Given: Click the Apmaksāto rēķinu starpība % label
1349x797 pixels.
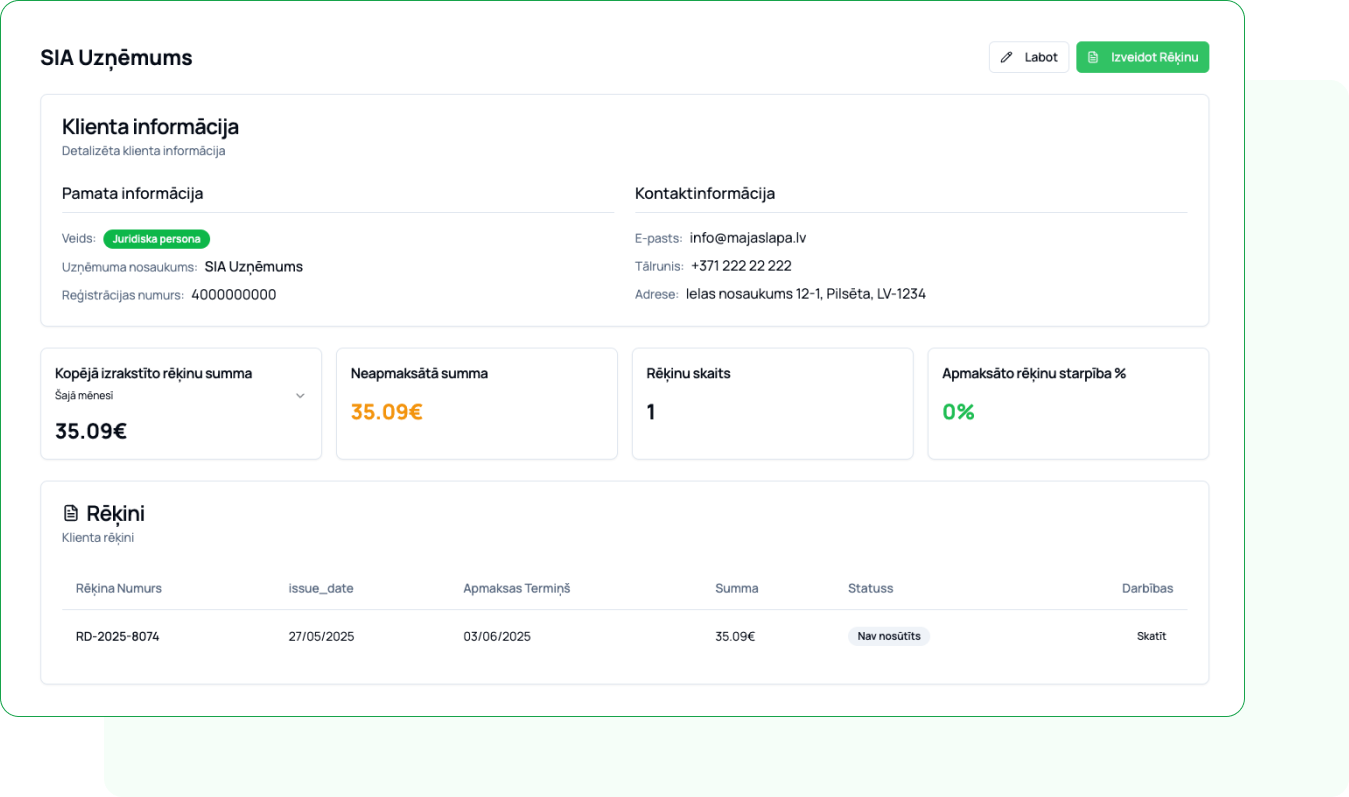Looking at the screenshot, I should tap(1034, 373).
